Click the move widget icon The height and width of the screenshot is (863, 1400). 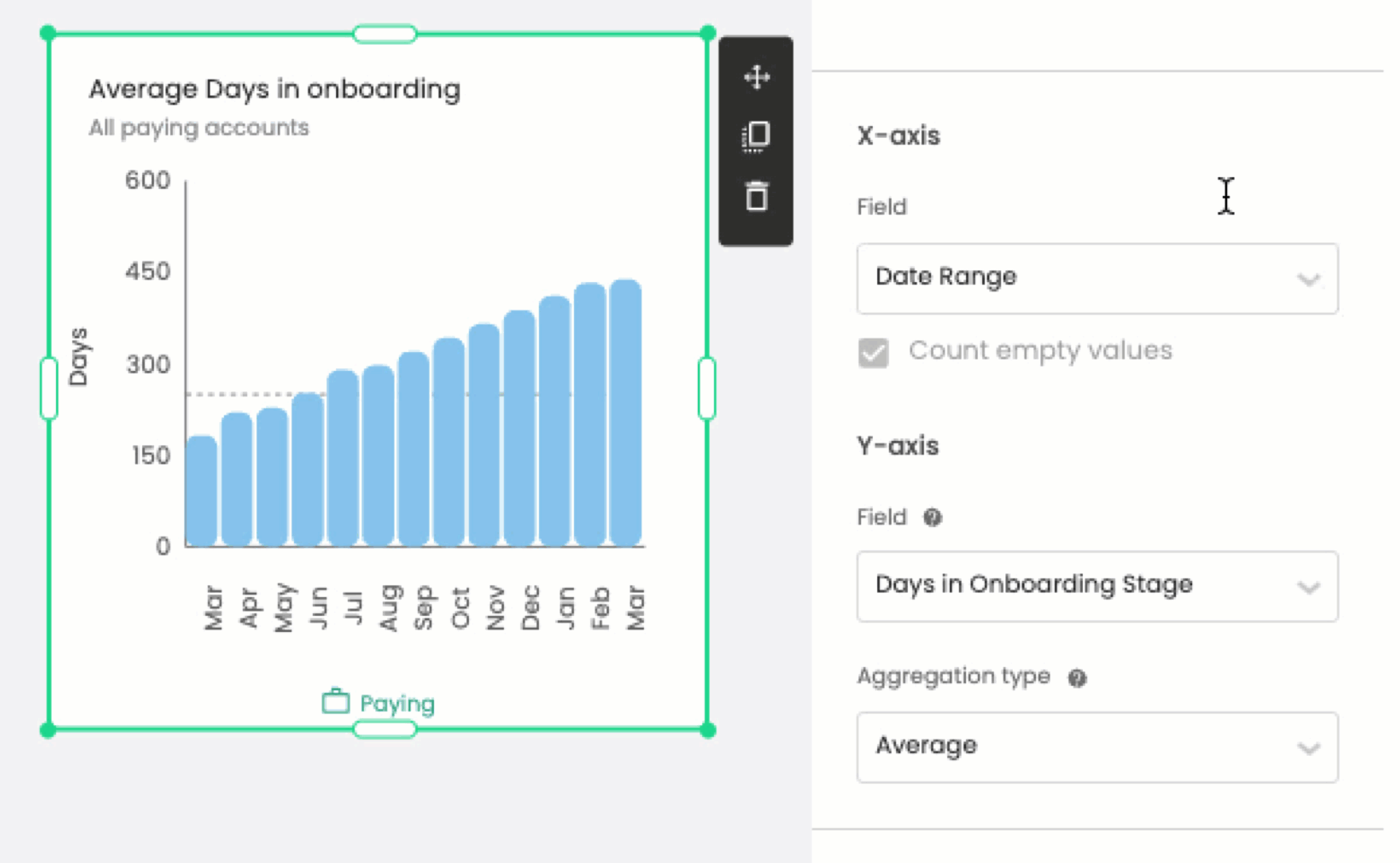point(757,77)
